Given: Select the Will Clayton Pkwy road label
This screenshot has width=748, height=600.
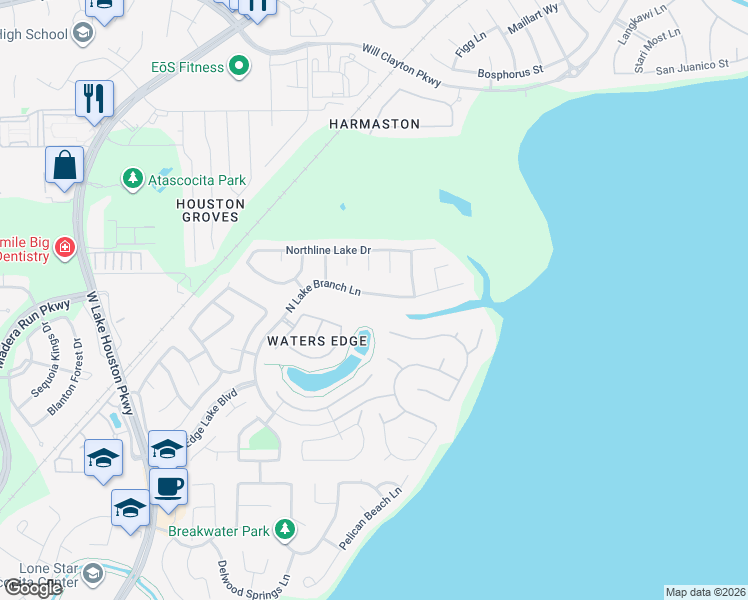Looking at the screenshot, I should tap(402, 65).
